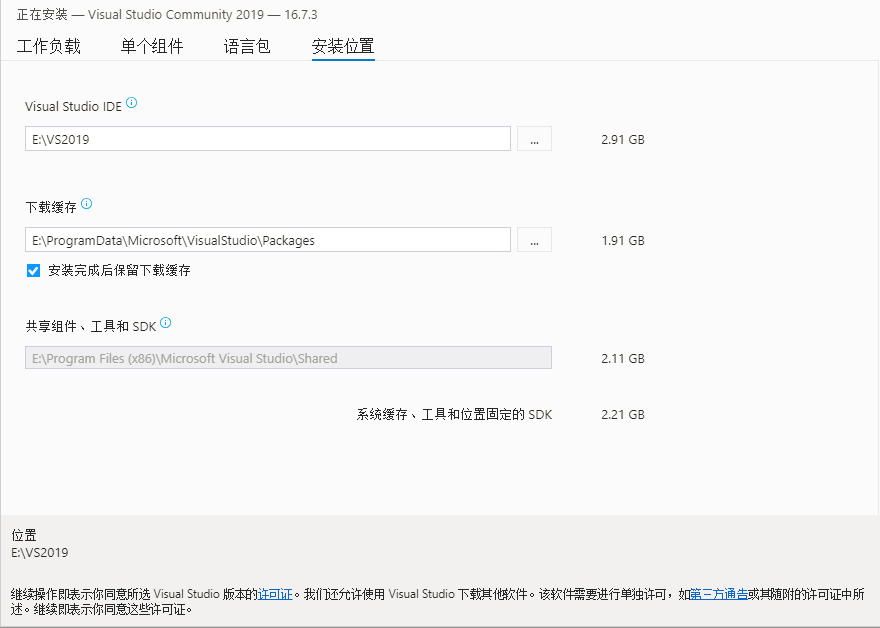Click the 系统缓存、工具和位置固定的 SDK label

tap(455, 414)
